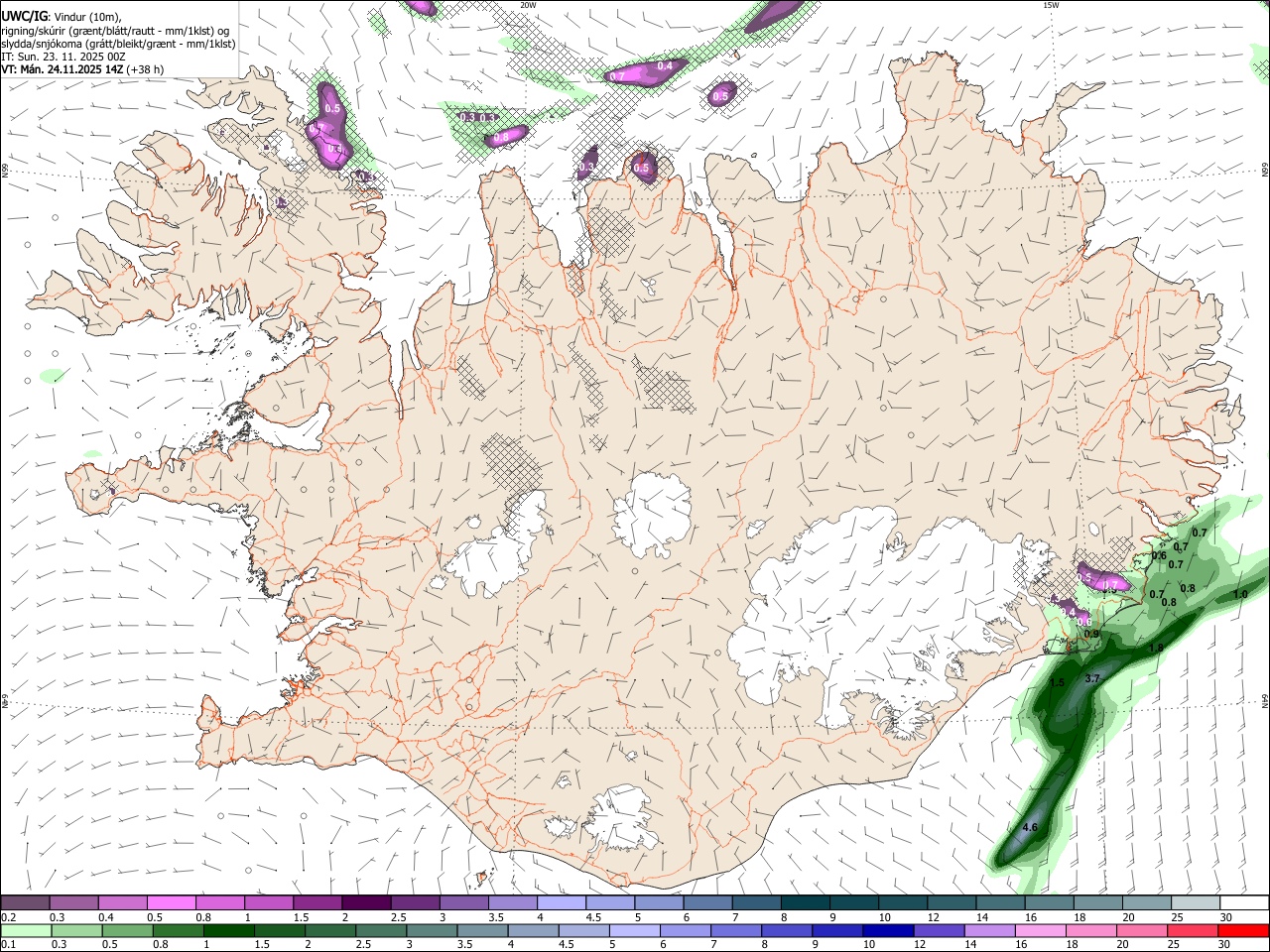1270x952 pixels.
Task: Click the '0.9' precipitation value on southeast coast
Action: click(x=1091, y=634)
